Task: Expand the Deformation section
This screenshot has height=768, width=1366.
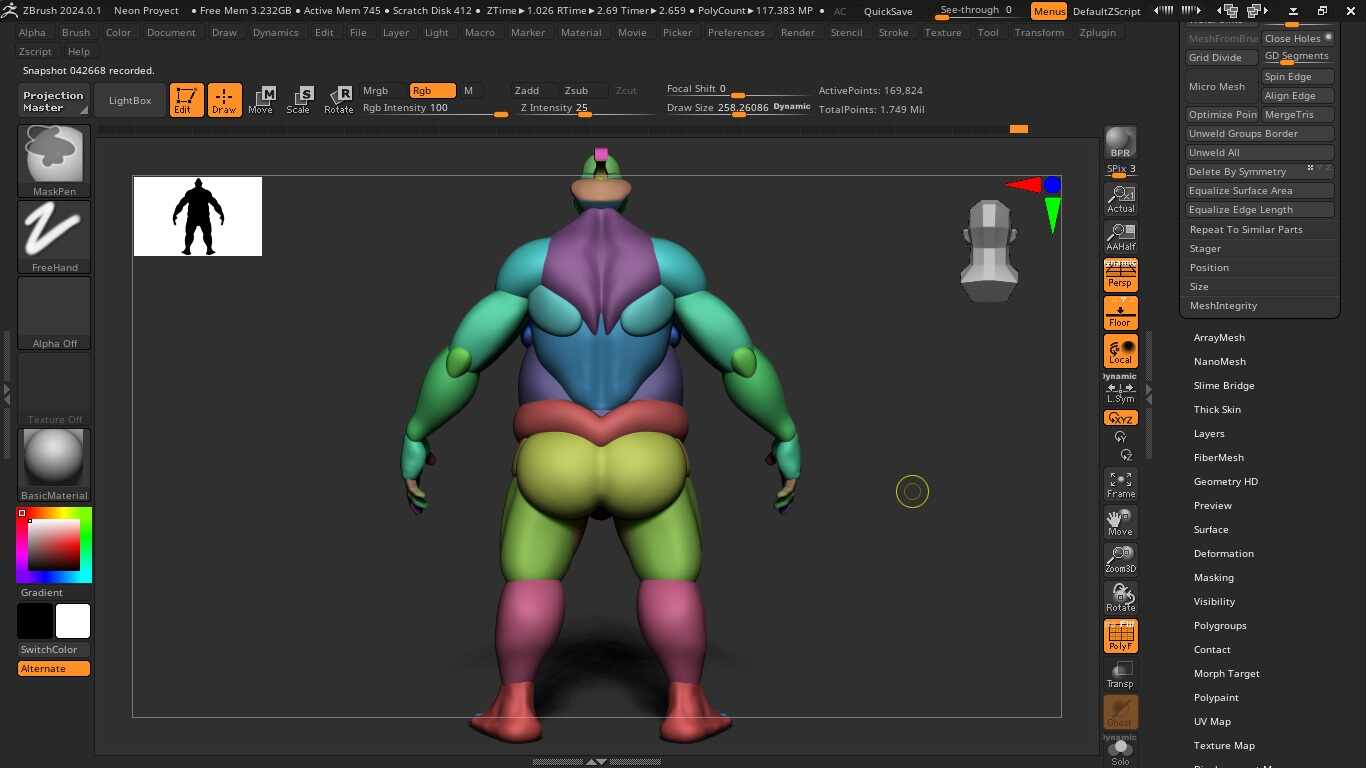Action: (1223, 553)
